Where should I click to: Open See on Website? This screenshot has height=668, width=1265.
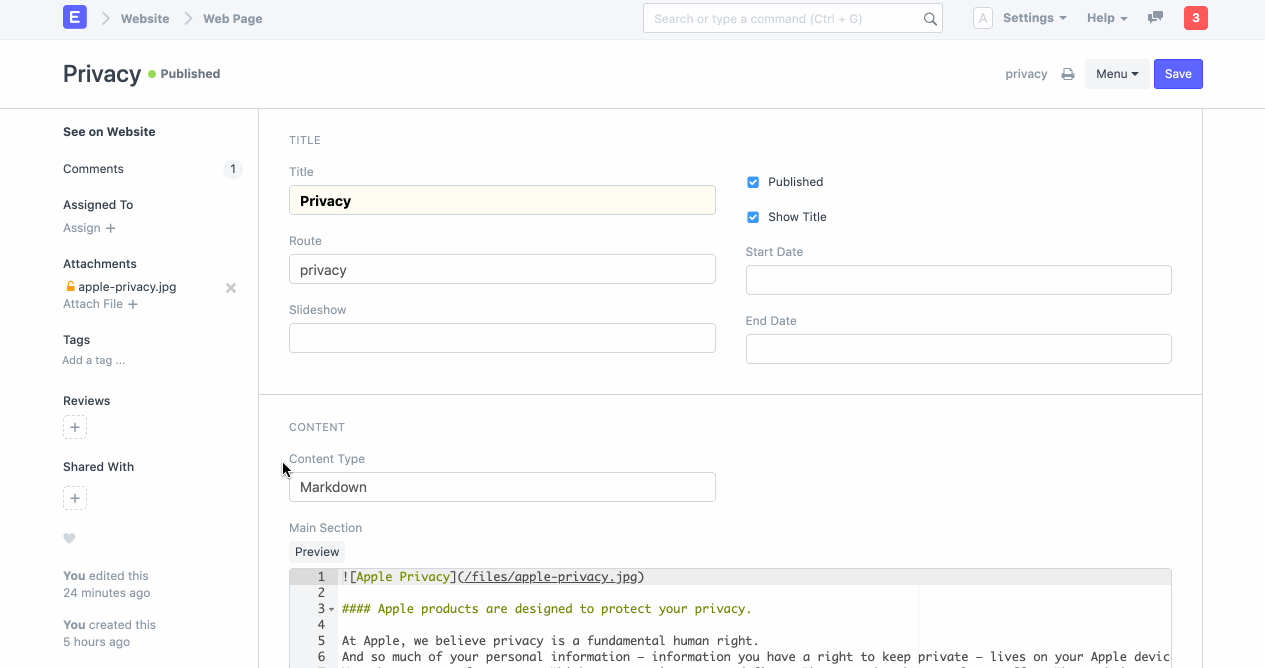click(x=108, y=131)
